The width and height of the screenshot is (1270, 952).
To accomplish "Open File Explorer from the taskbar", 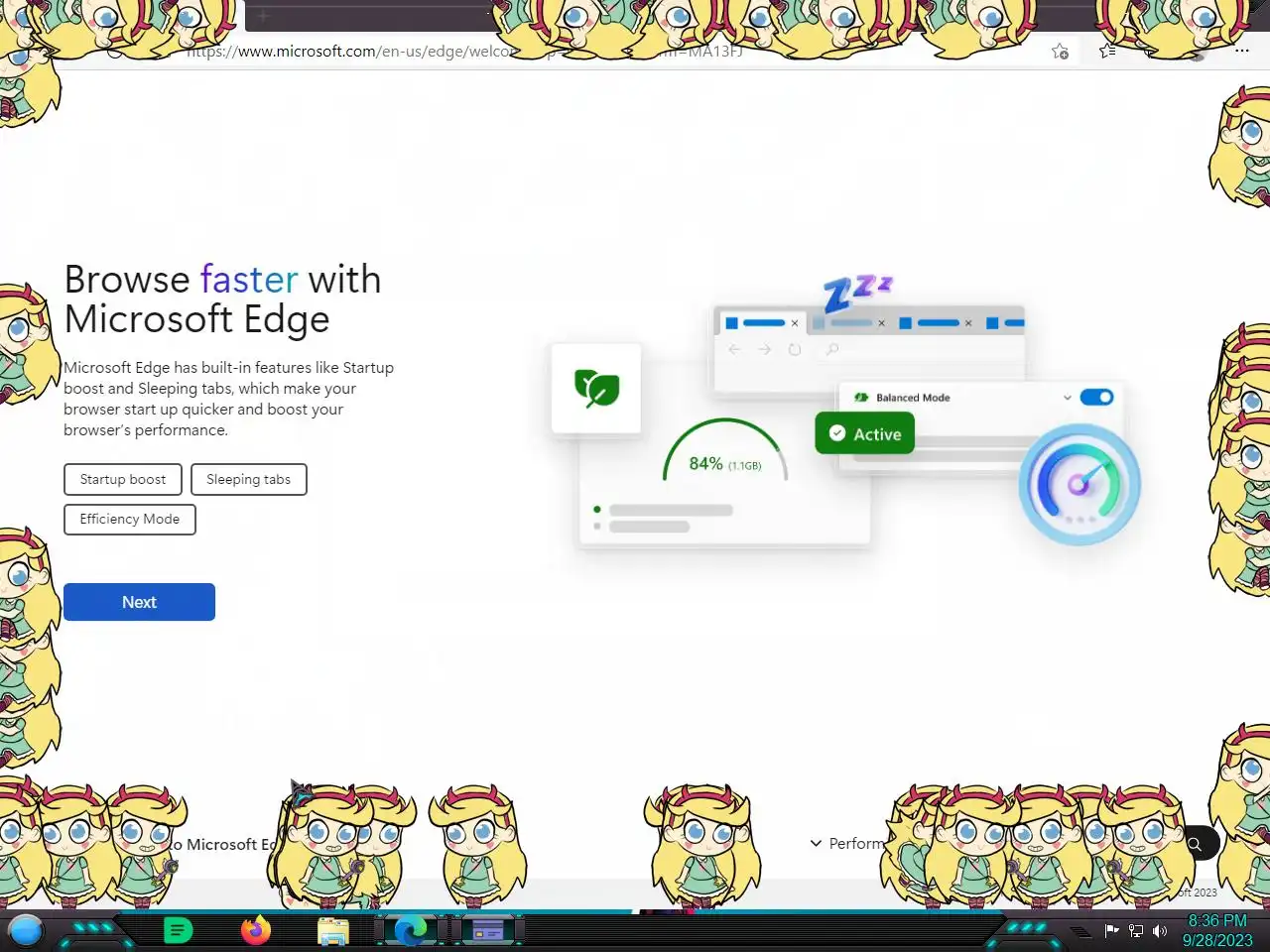I will tap(333, 931).
